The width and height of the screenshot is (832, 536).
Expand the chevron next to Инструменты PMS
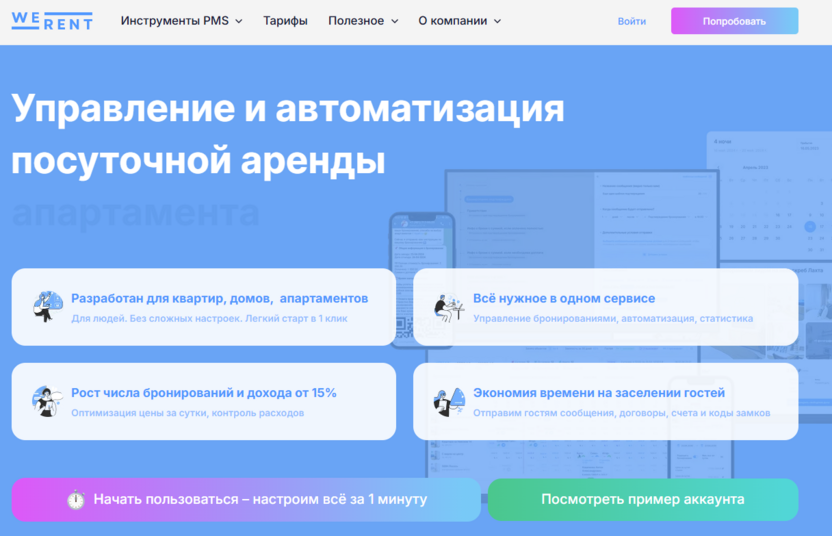(x=239, y=21)
